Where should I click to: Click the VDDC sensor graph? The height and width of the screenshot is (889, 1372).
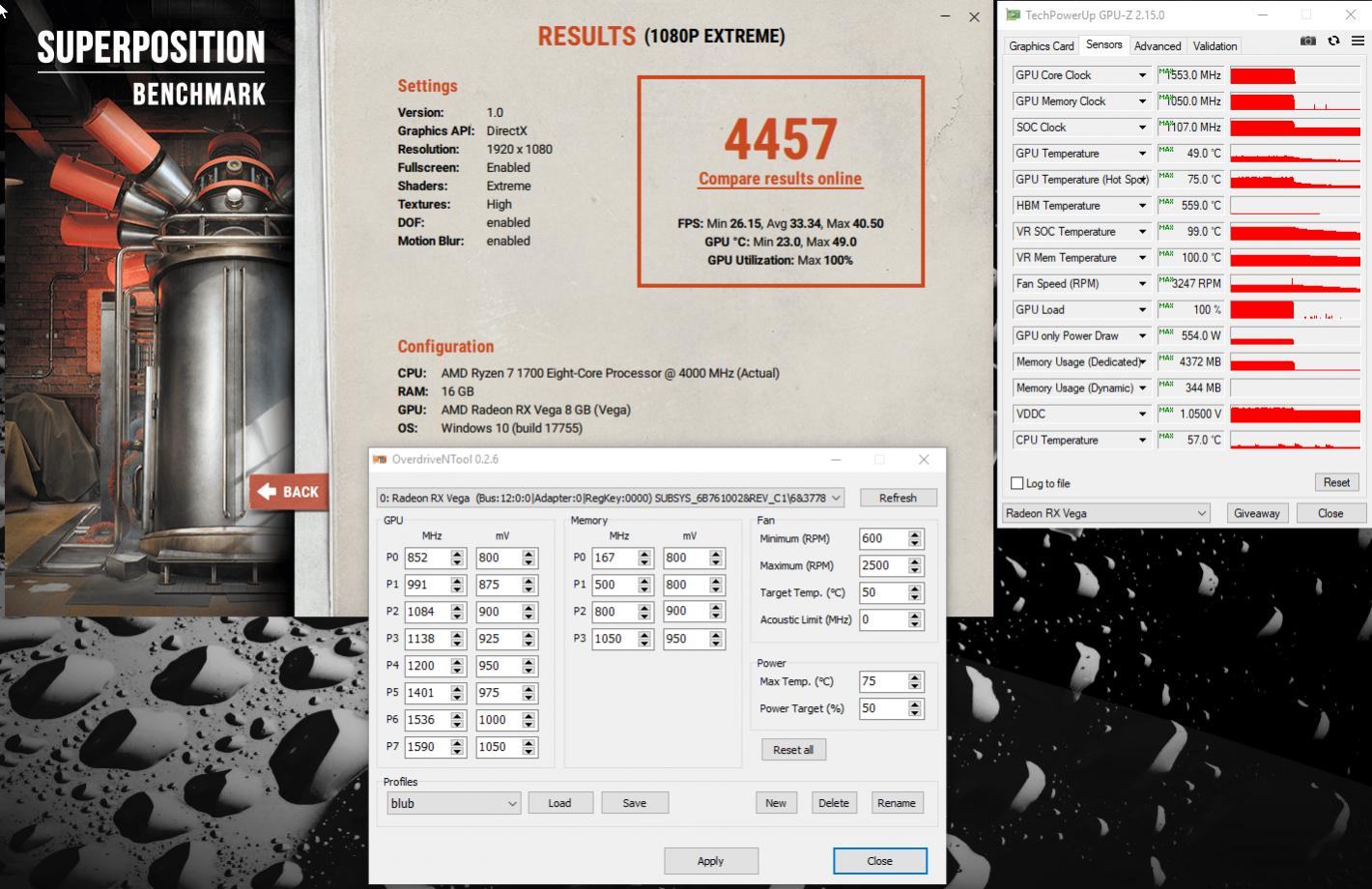1295,415
